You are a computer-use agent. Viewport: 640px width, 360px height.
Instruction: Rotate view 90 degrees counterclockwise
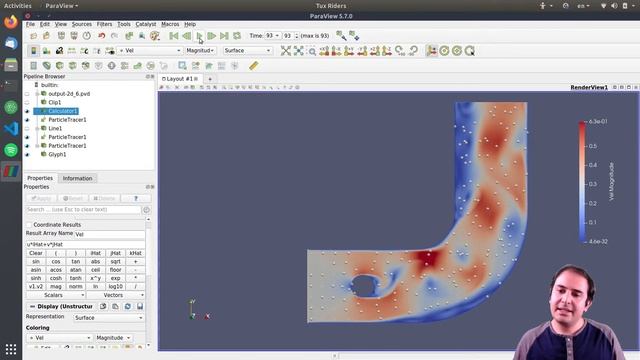click(413, 51)
